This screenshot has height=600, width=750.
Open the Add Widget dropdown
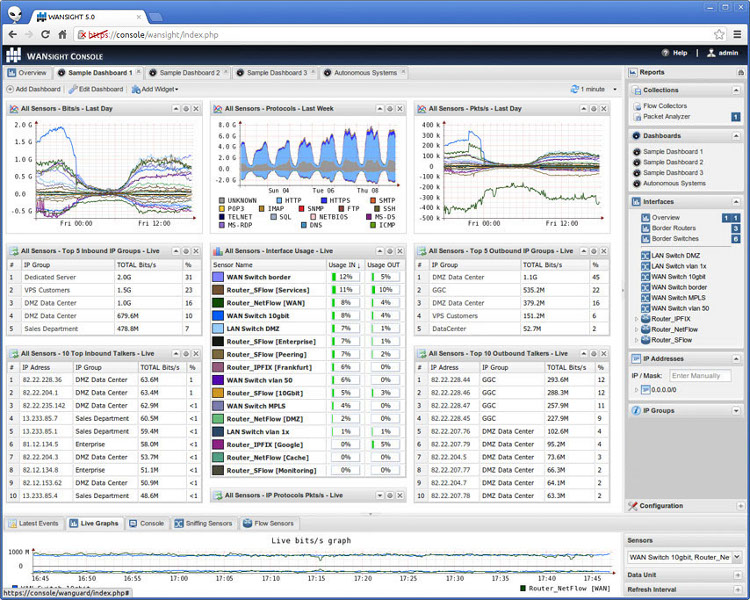pos(155,89)
